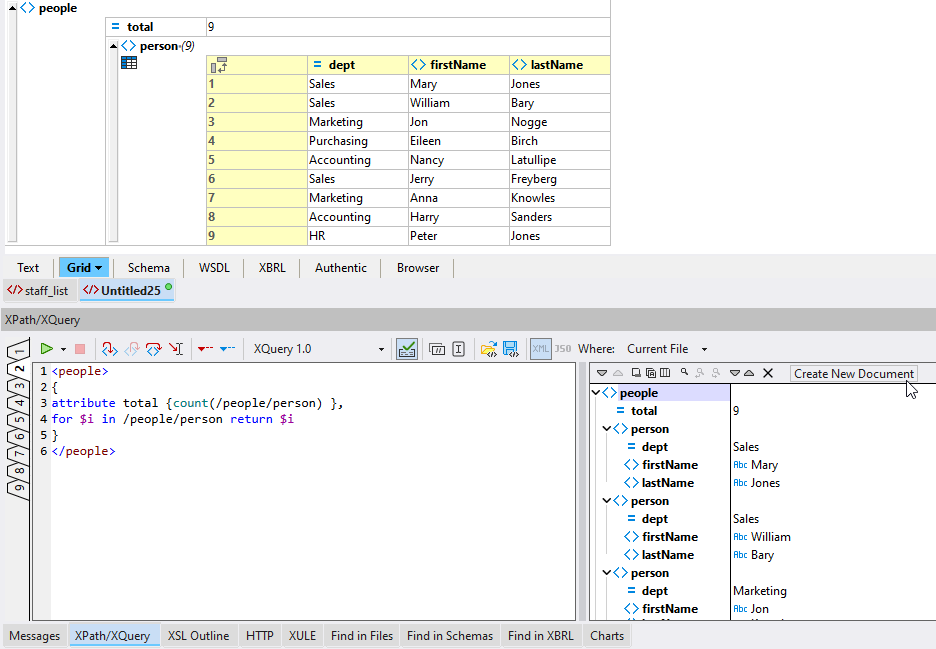
Task: Click the clear results X icon
Action: coord(768,373)
